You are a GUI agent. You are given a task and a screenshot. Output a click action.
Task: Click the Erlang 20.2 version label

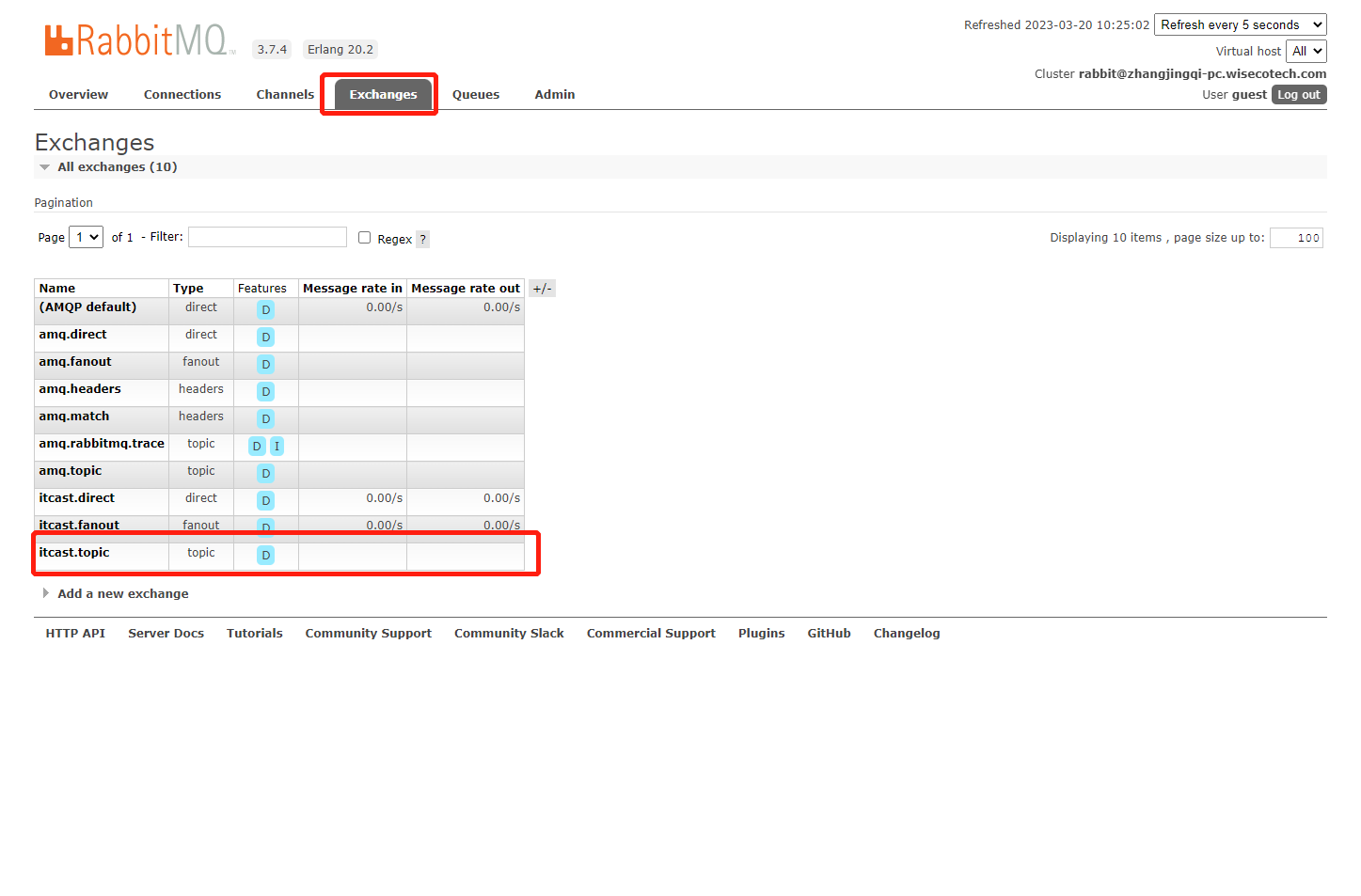tap(340, 50)
